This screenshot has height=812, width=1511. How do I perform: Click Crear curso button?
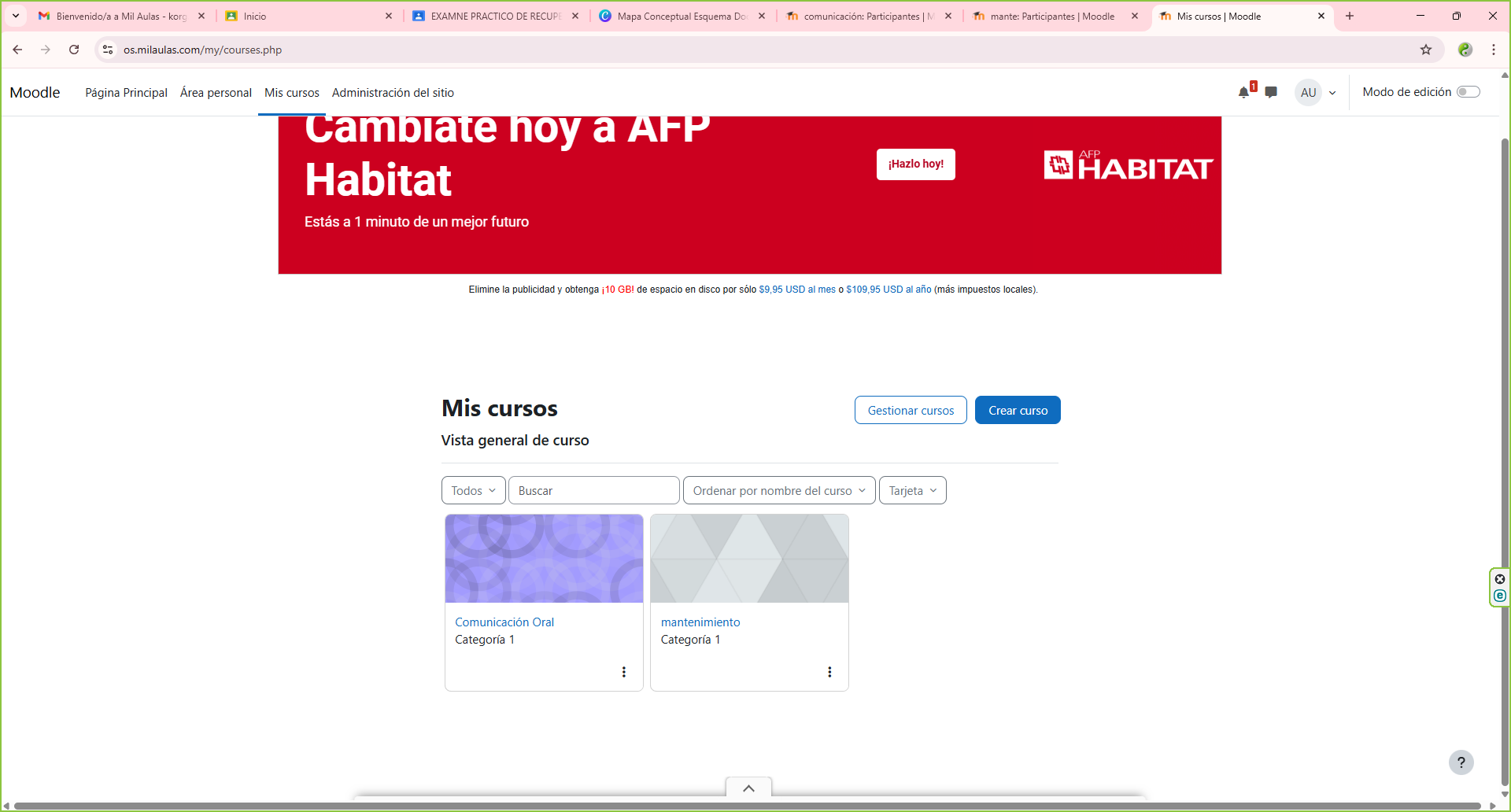pyautogui.click(x=1018, y=410)
